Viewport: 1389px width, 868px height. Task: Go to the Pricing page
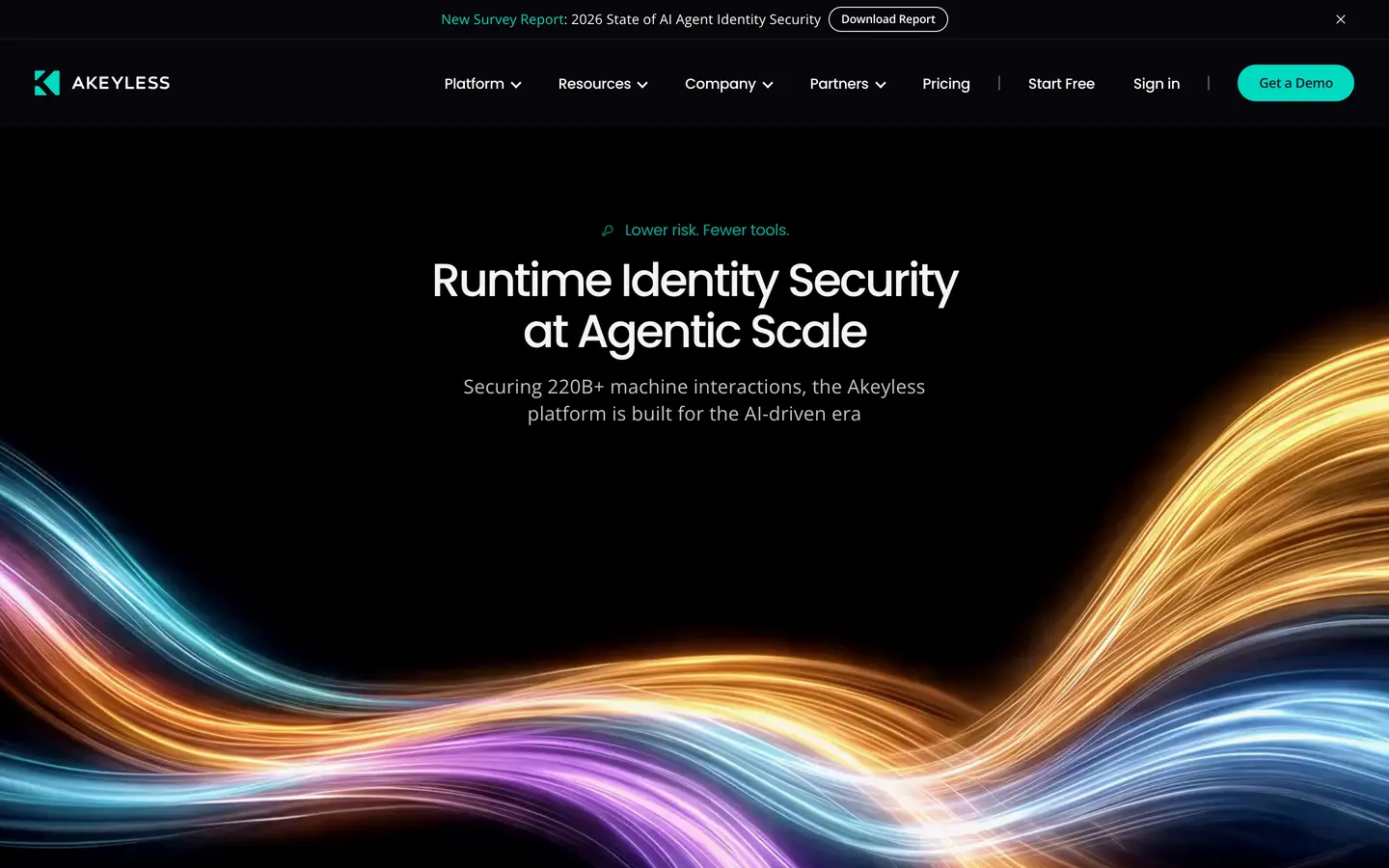point(946,84)
